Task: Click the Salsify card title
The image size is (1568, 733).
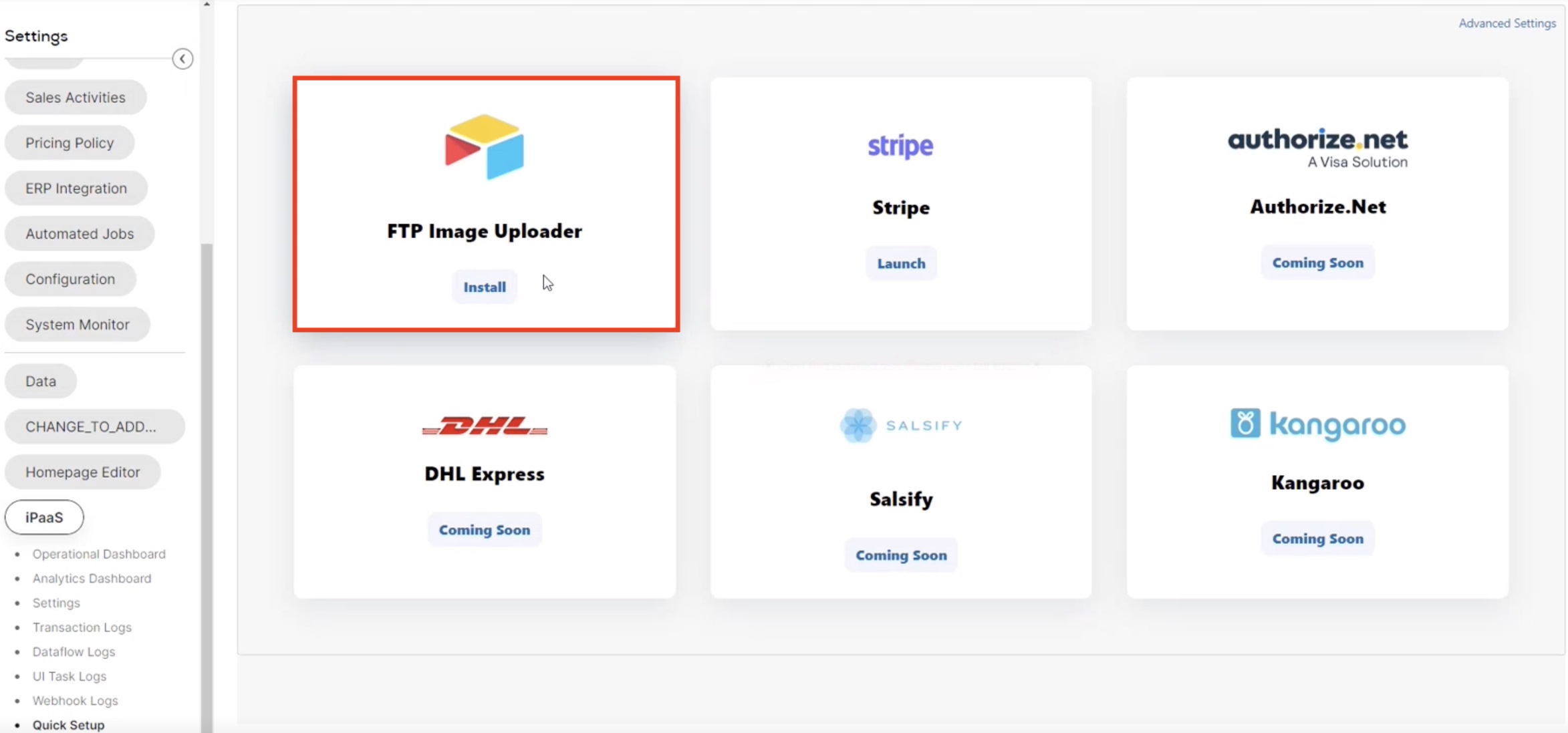Action: [x=901, y=500]
